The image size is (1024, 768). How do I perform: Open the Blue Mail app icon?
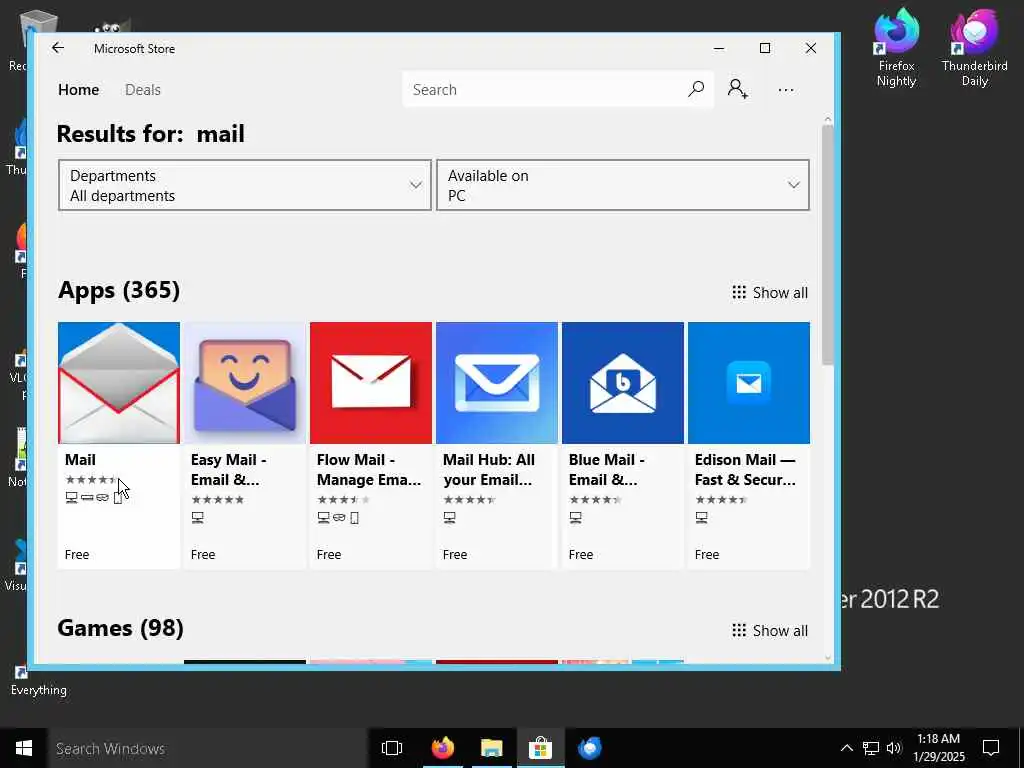pos(623,383)
